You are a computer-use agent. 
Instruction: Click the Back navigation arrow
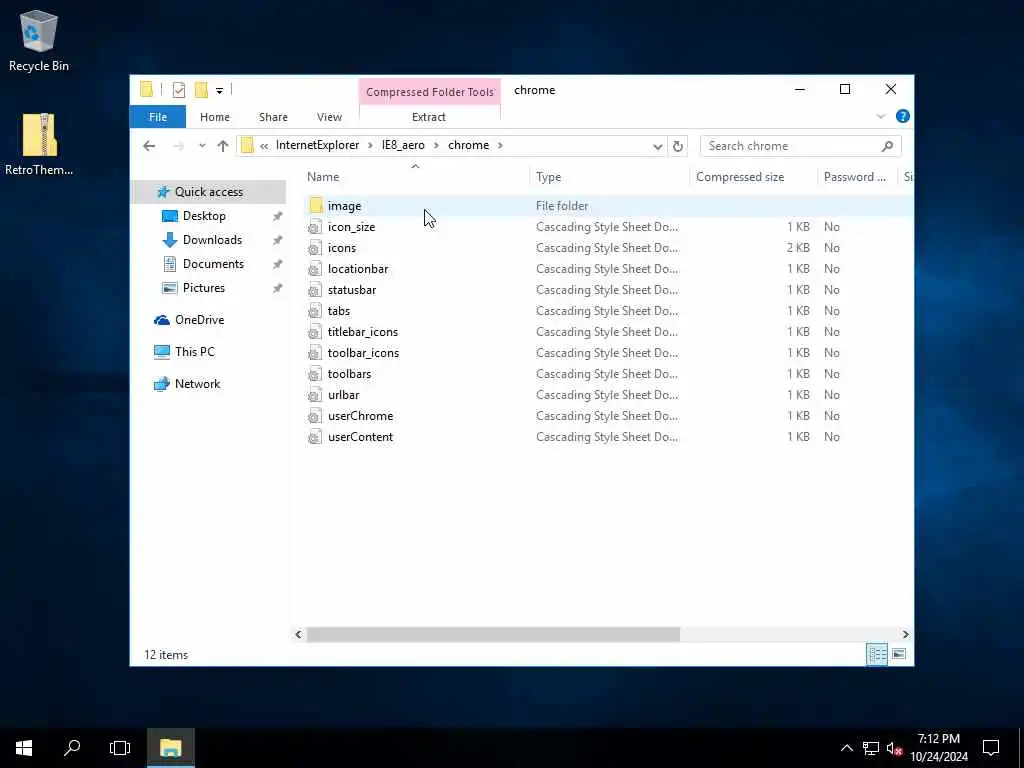pyautogui.click(x=149, y=146)
